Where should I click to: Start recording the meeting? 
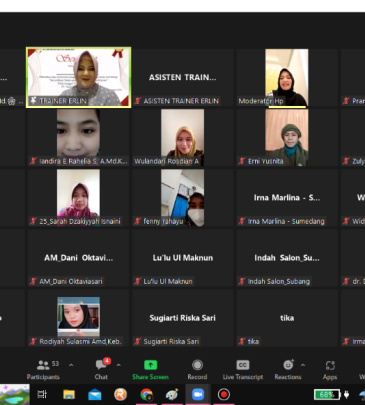[197, 369]
